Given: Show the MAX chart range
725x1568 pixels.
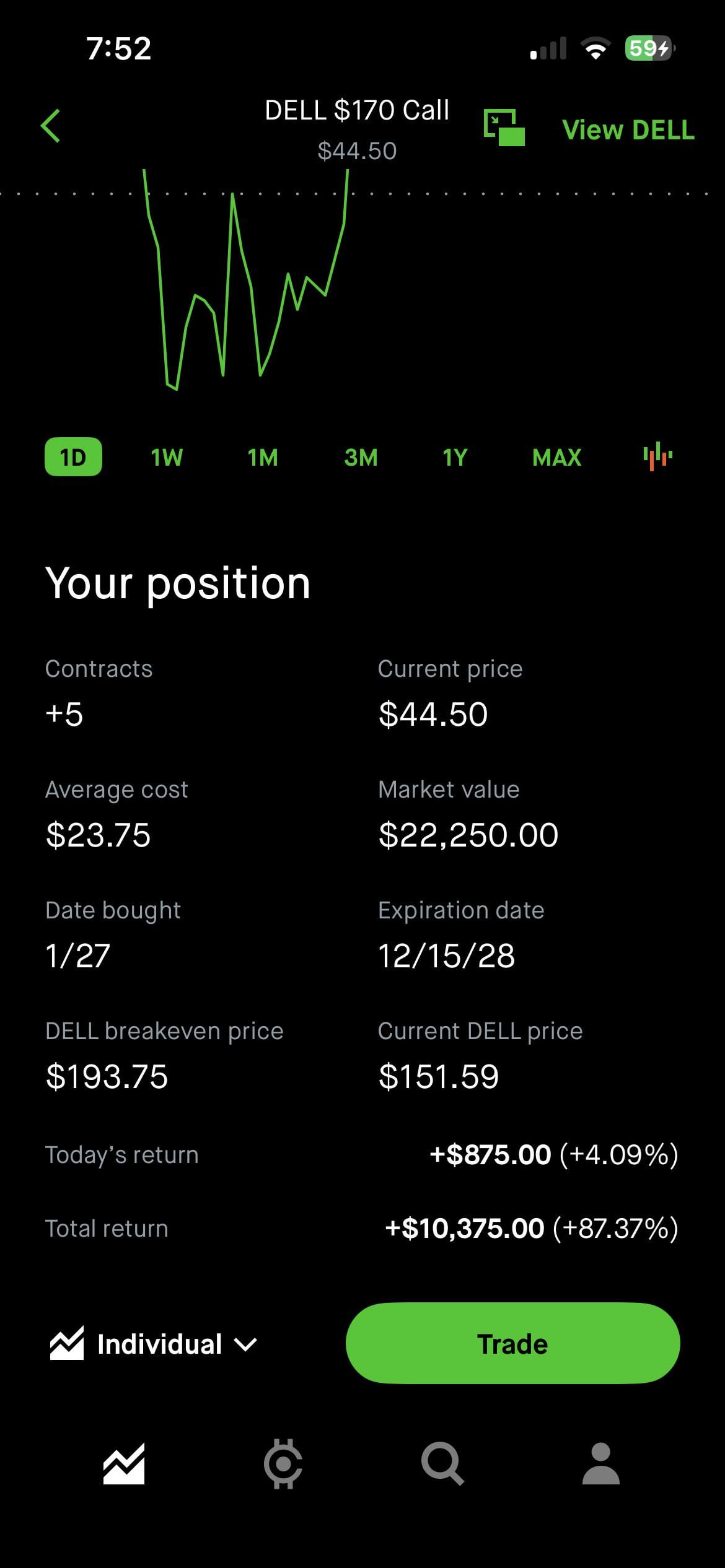Looking at the screenshot, I should 556,457.
